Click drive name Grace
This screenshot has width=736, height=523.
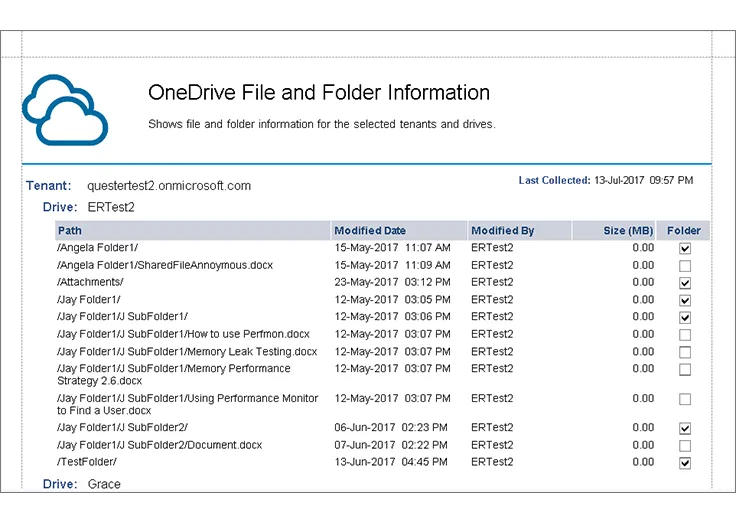[104, 484]
